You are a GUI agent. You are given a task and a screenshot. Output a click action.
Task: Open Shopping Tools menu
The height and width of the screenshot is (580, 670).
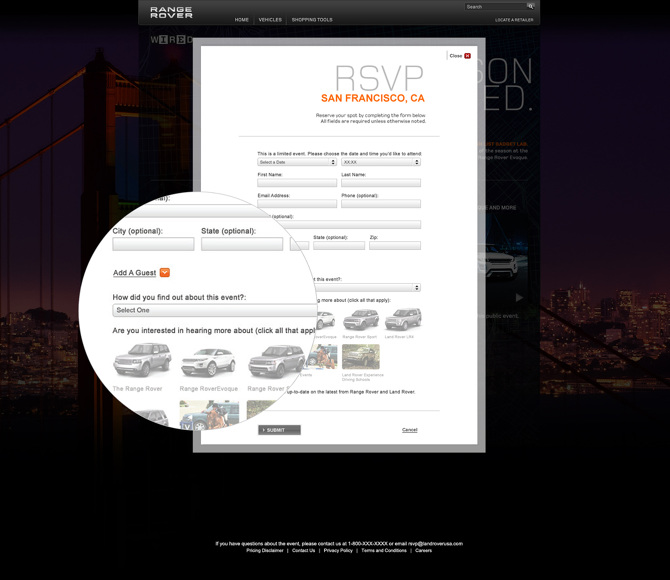tap(312, 19)
